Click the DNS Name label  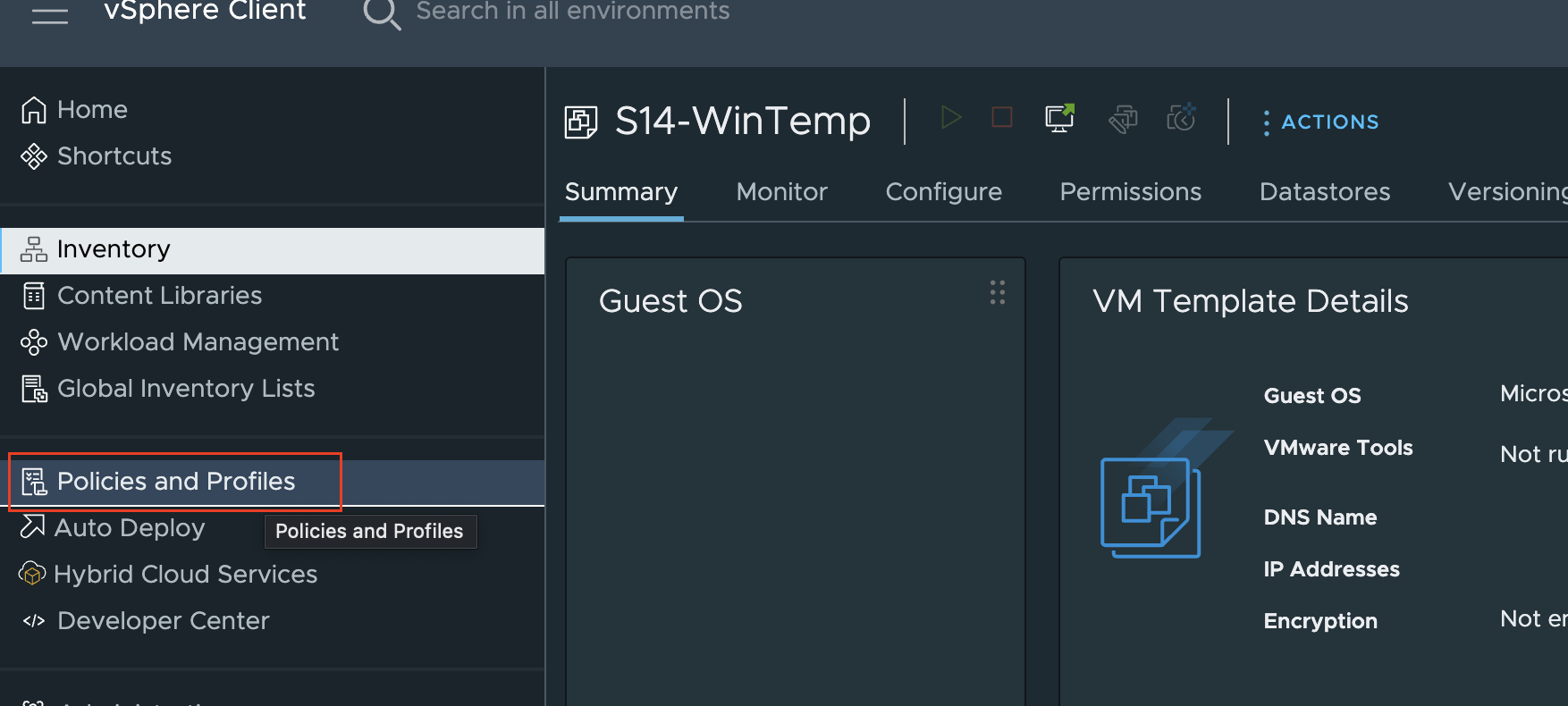[x=1320, y=517]
